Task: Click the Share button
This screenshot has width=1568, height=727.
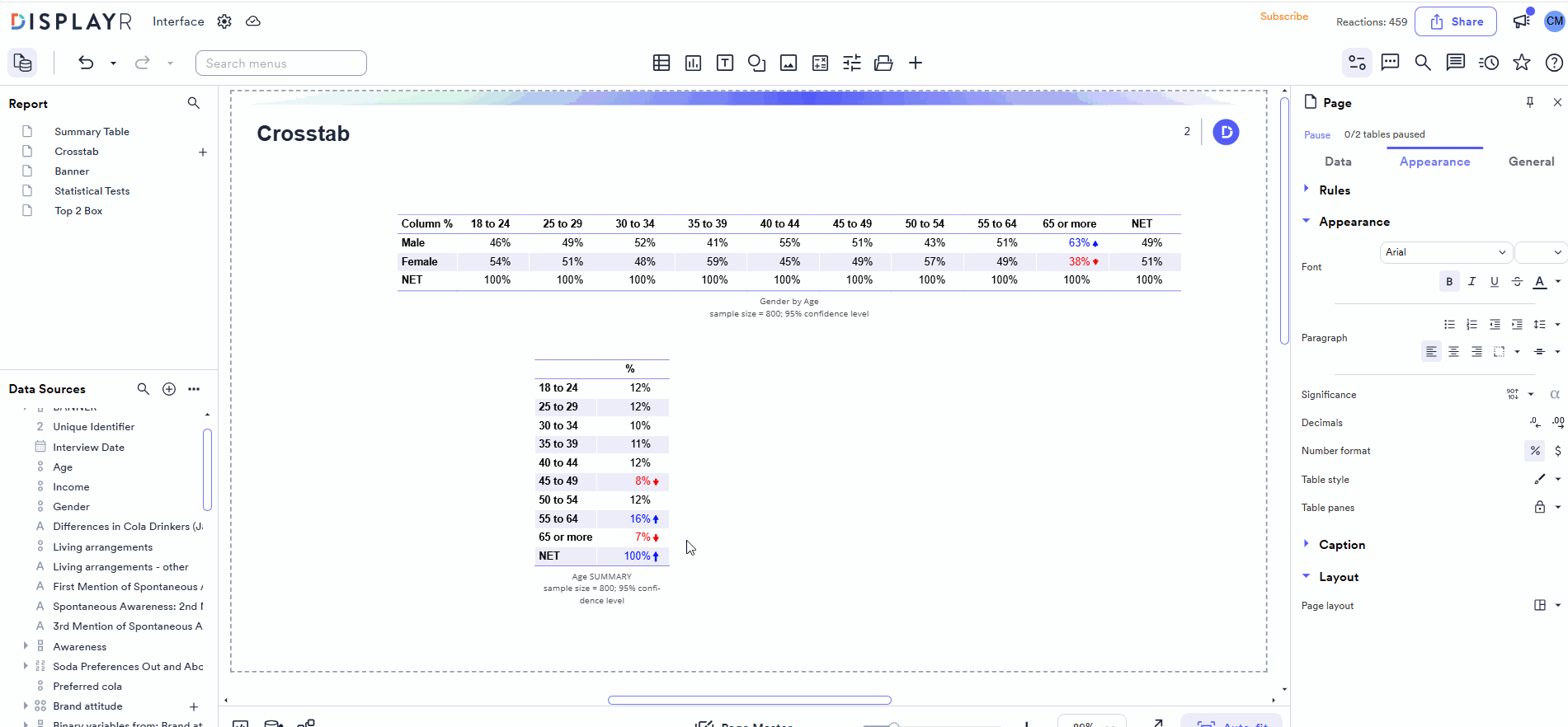Action: (1456, 22)
